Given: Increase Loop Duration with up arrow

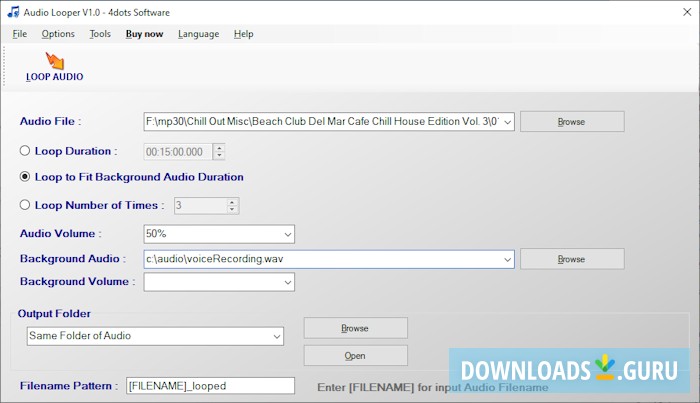Looking at the screenshot, I should click(x=219, y=148).
